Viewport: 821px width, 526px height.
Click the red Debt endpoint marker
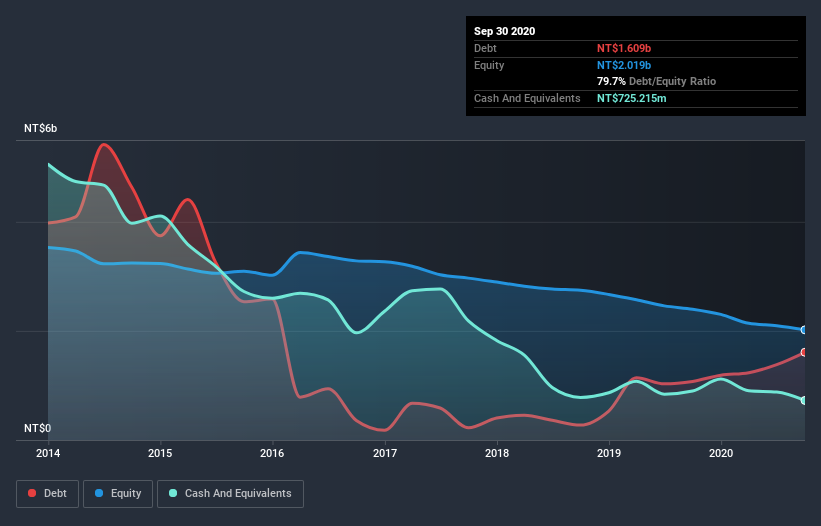point(804,352)
